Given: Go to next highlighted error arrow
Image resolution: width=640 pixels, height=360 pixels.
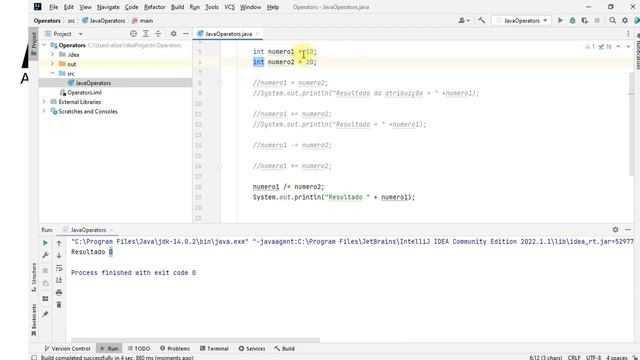Looking at the screenshot, I should 628,47.
